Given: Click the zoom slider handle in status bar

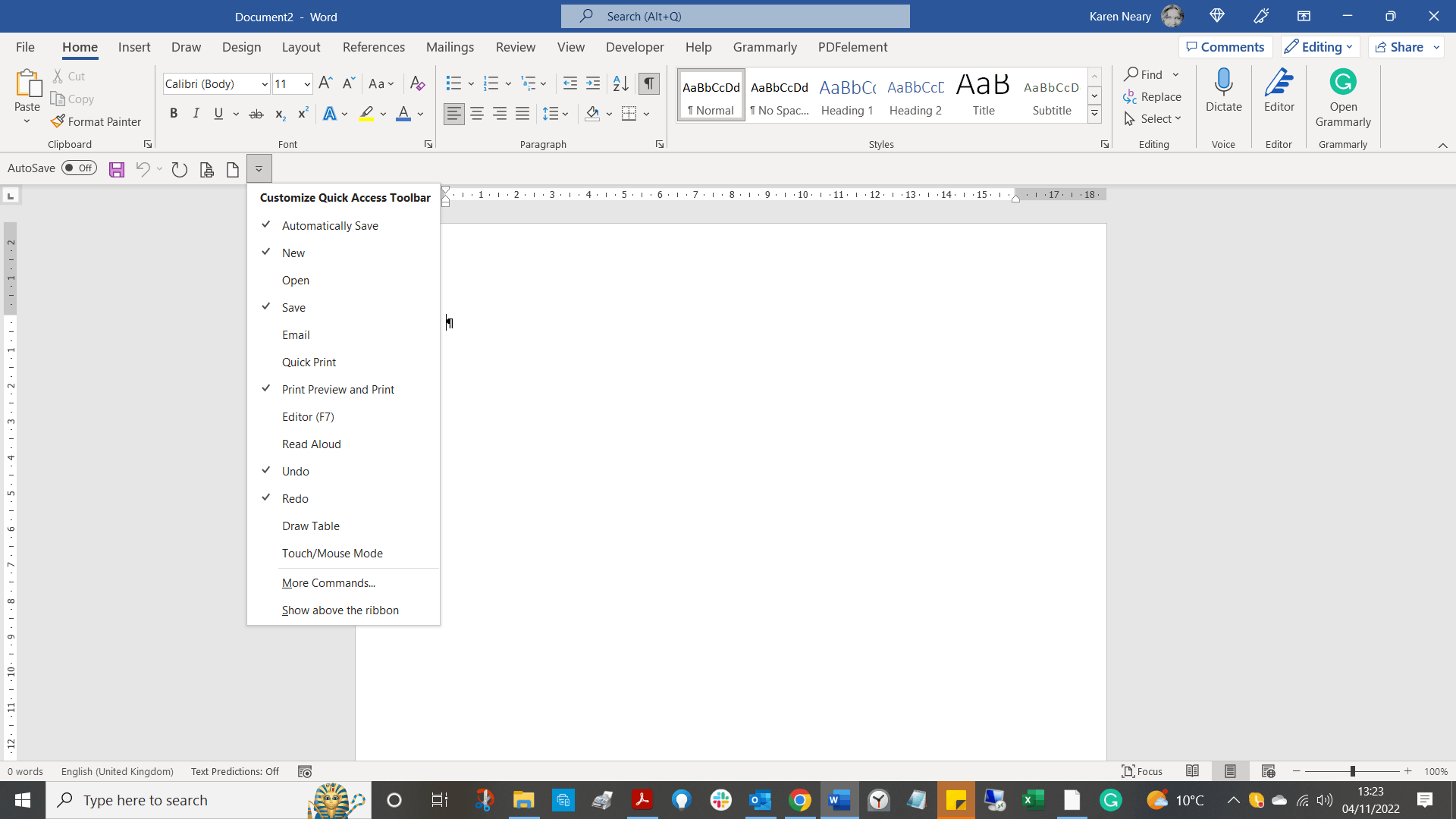Looking at the screenshot, I should click(1352, 771).
